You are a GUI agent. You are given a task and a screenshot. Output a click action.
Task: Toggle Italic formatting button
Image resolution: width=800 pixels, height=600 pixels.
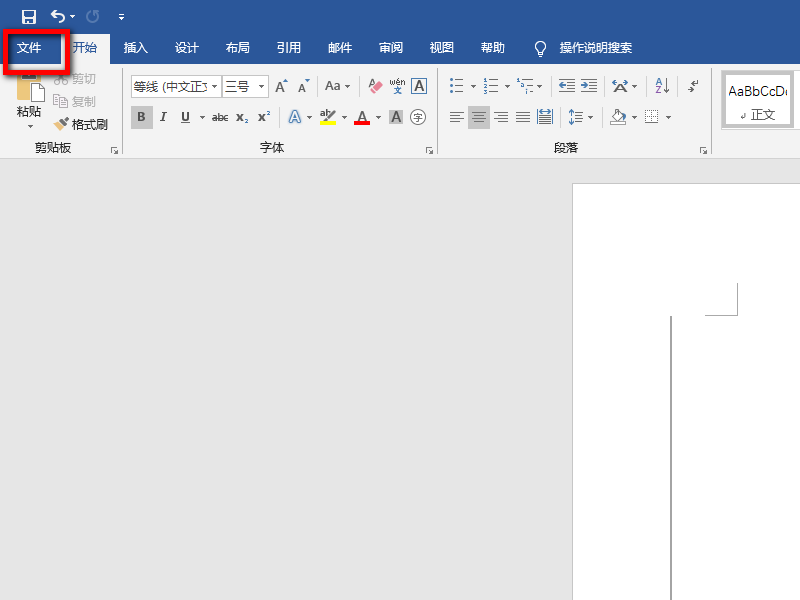pyautogui.click(x=163, y=117)
